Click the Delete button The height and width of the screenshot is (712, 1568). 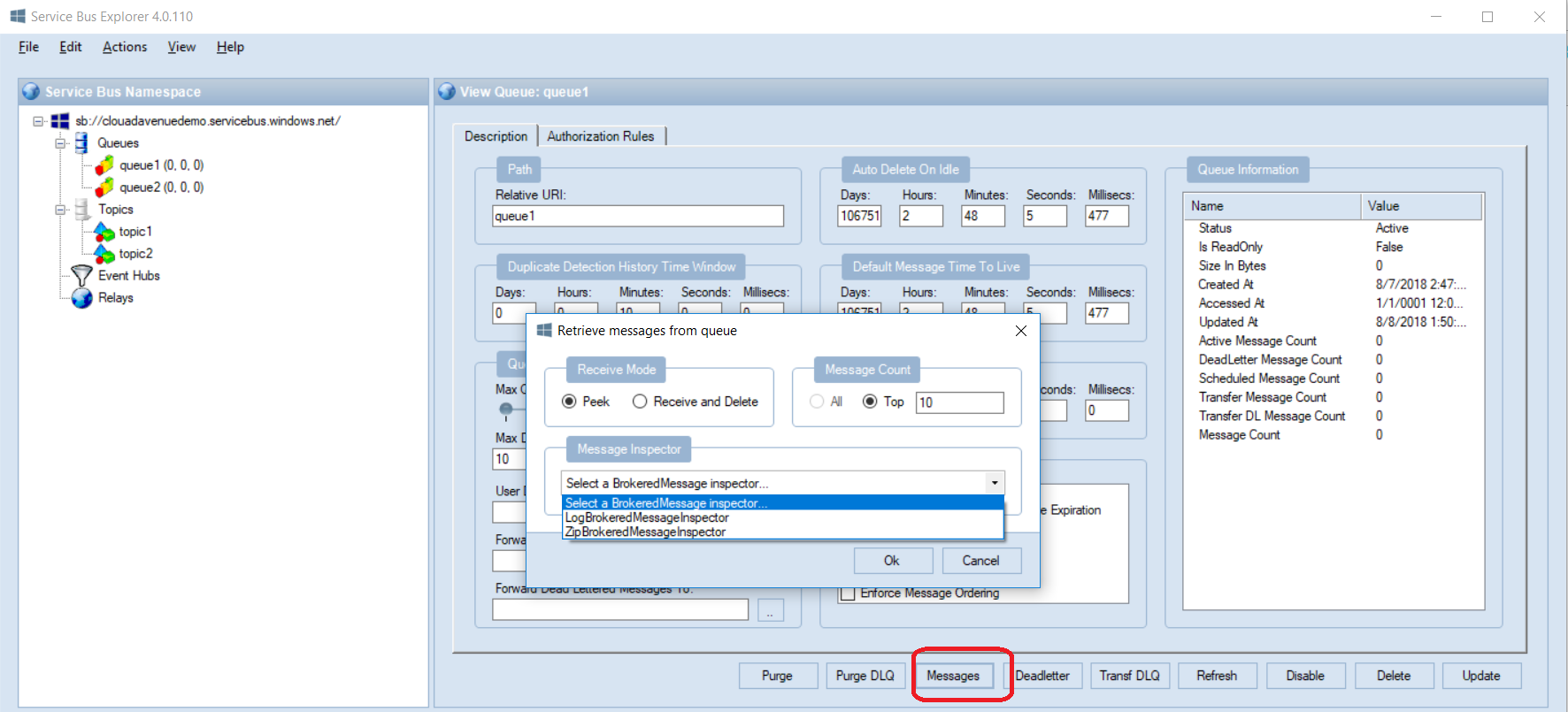pyautogui.click(x=1394, y=676)
